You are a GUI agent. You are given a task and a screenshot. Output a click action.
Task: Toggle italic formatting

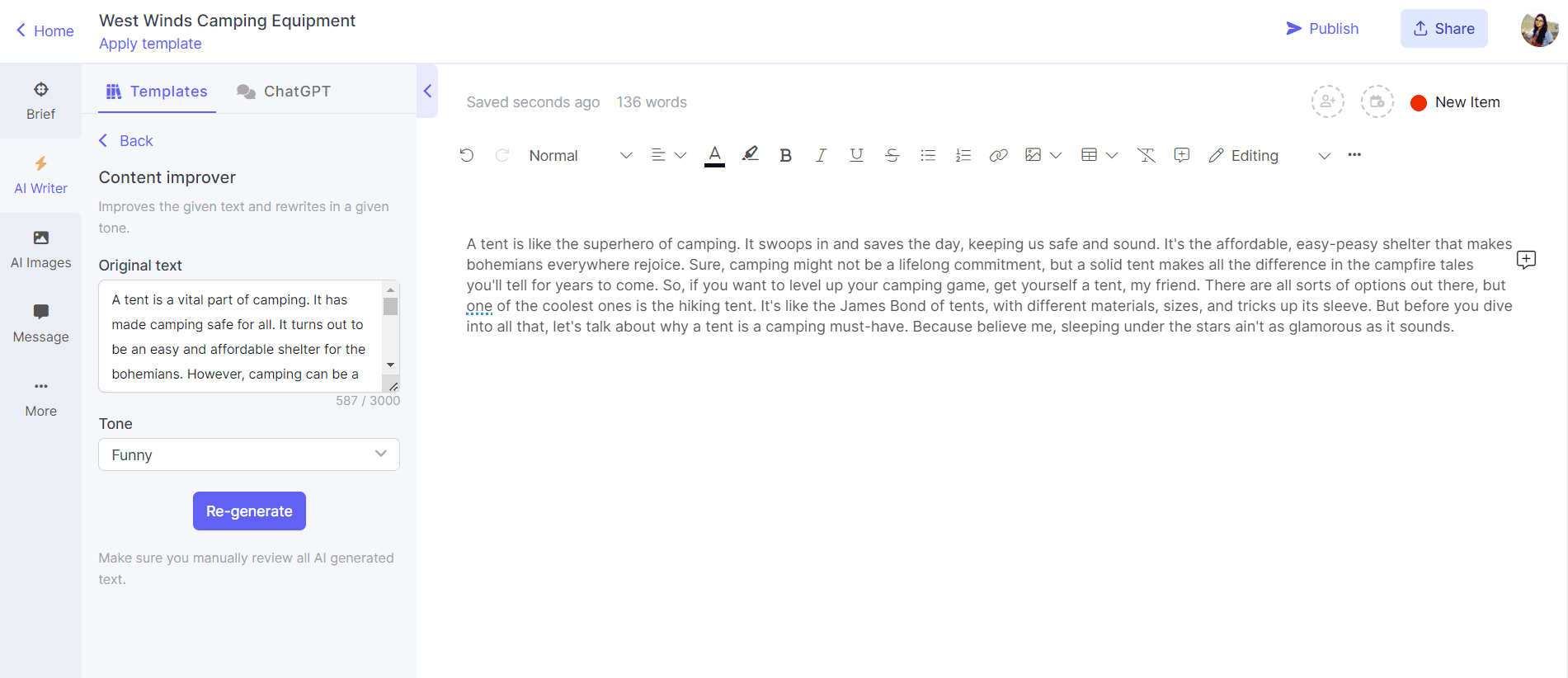821,155
